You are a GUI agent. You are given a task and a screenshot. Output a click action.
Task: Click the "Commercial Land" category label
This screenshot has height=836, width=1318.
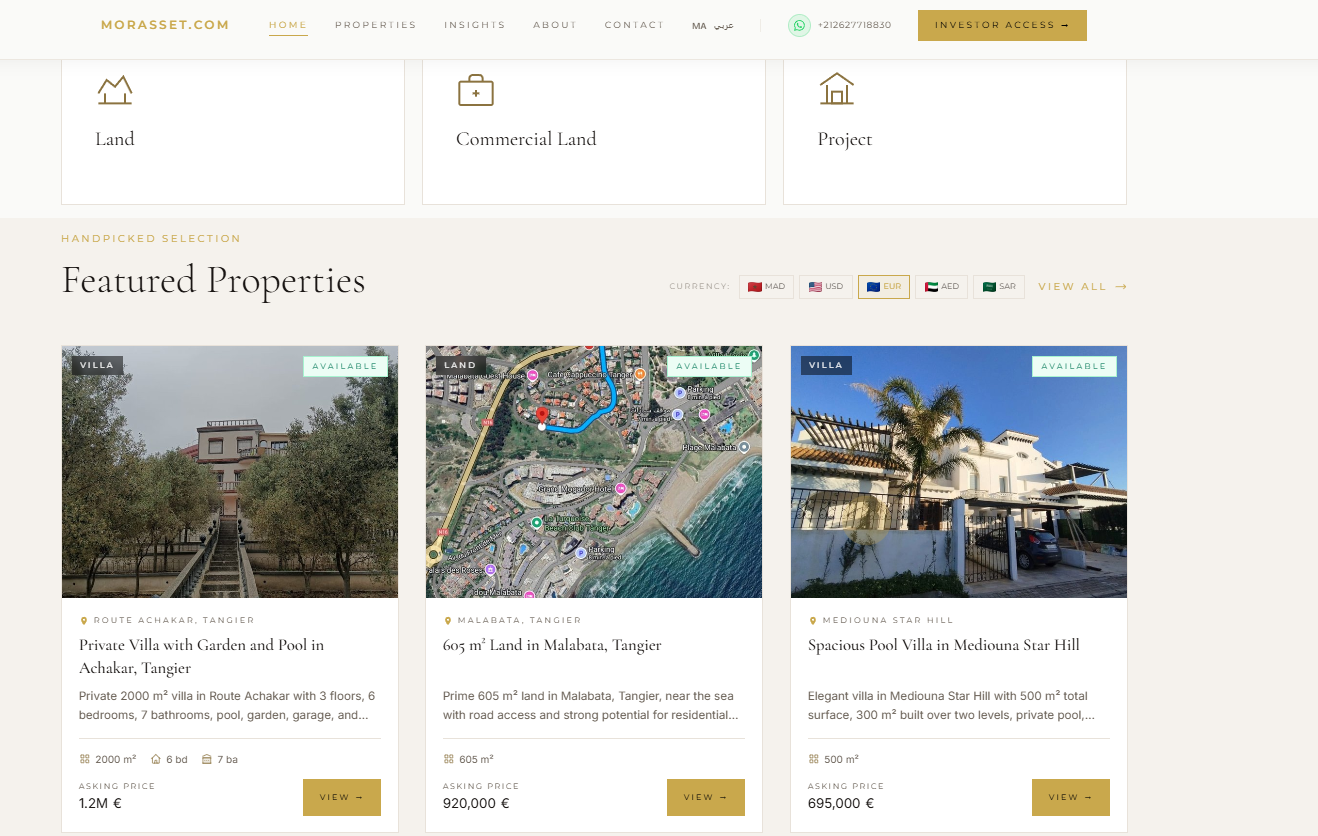tap(526, 139)
